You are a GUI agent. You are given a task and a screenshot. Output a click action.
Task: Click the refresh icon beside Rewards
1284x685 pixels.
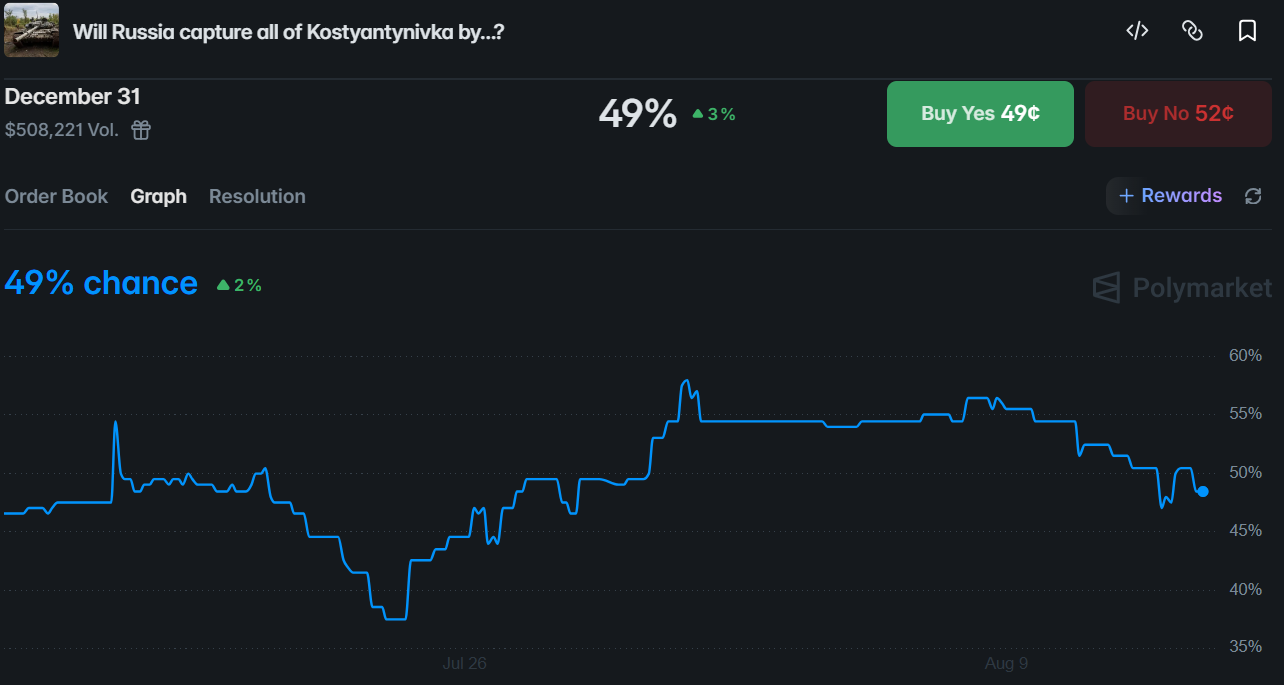[x=1253, y=196]
